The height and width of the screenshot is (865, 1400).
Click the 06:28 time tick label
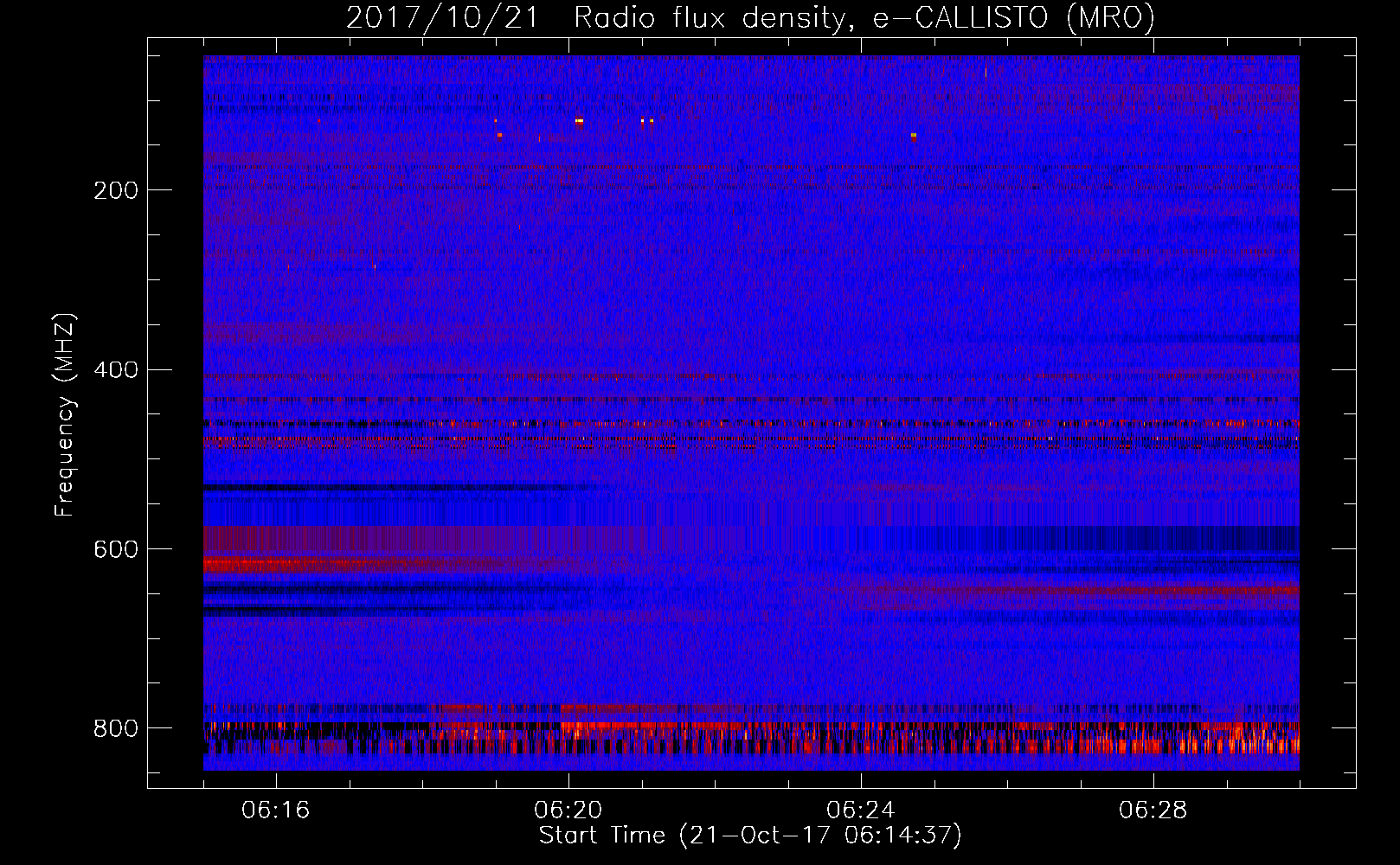point(1153,811)
